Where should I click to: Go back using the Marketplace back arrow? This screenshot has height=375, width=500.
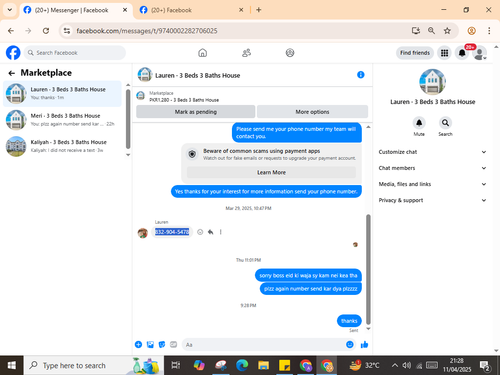click(x=12, y=73)
